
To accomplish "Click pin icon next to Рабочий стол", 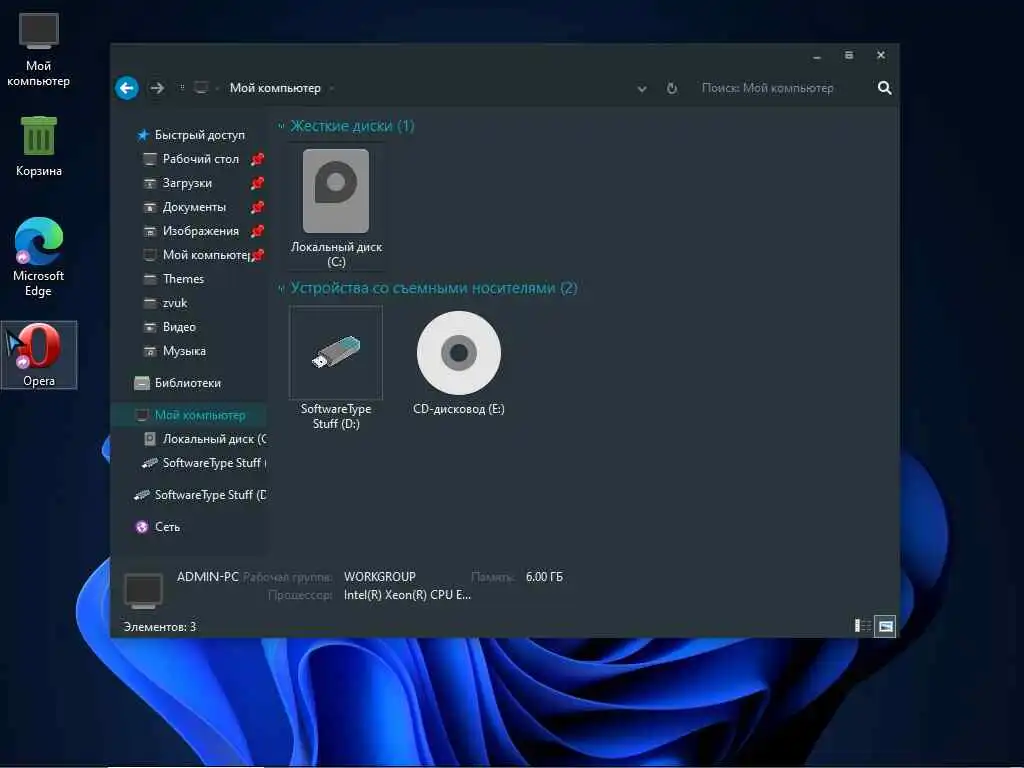I will click(258, 159).
